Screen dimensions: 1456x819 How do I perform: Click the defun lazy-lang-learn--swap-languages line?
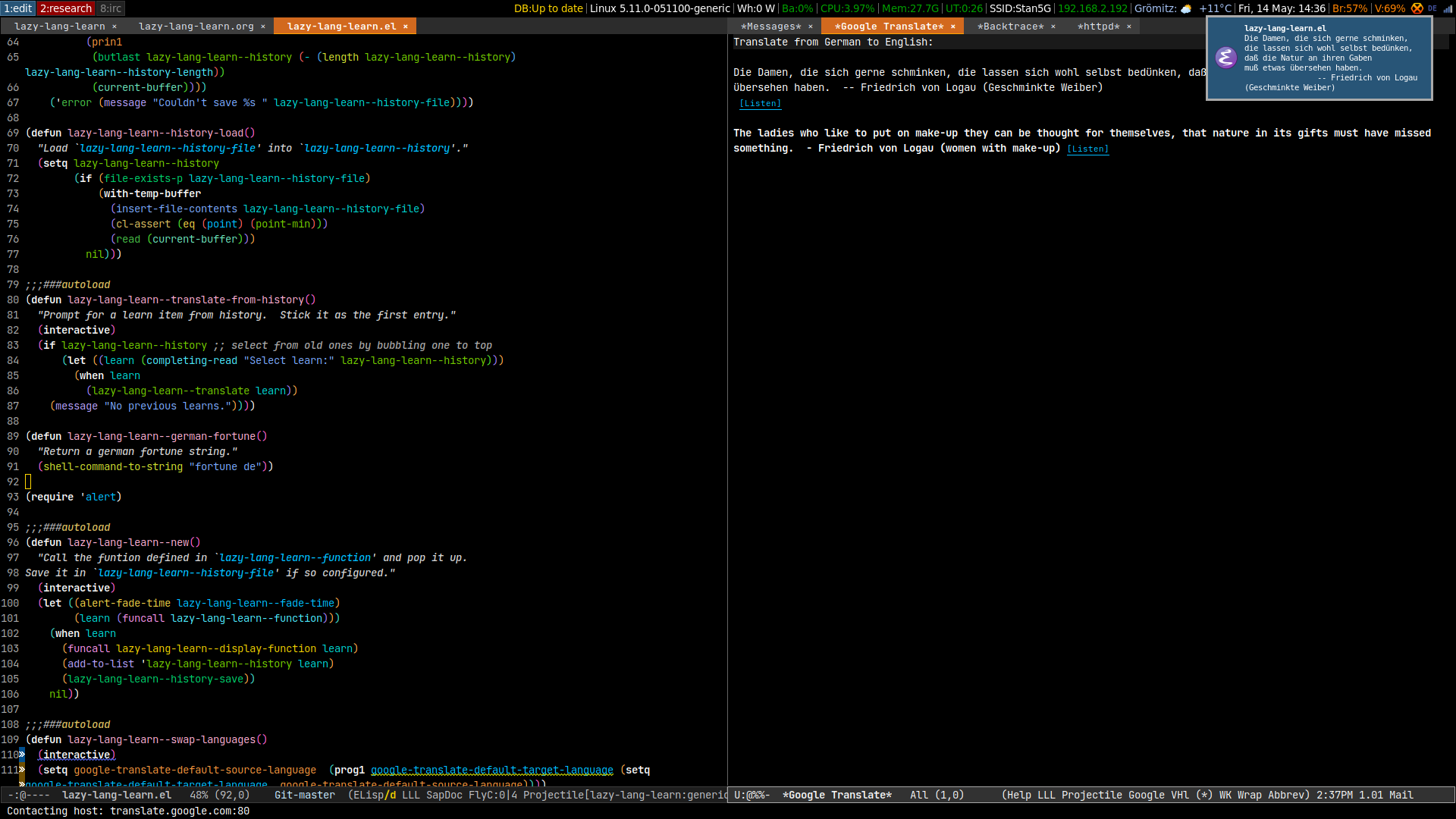click(146, 739)
